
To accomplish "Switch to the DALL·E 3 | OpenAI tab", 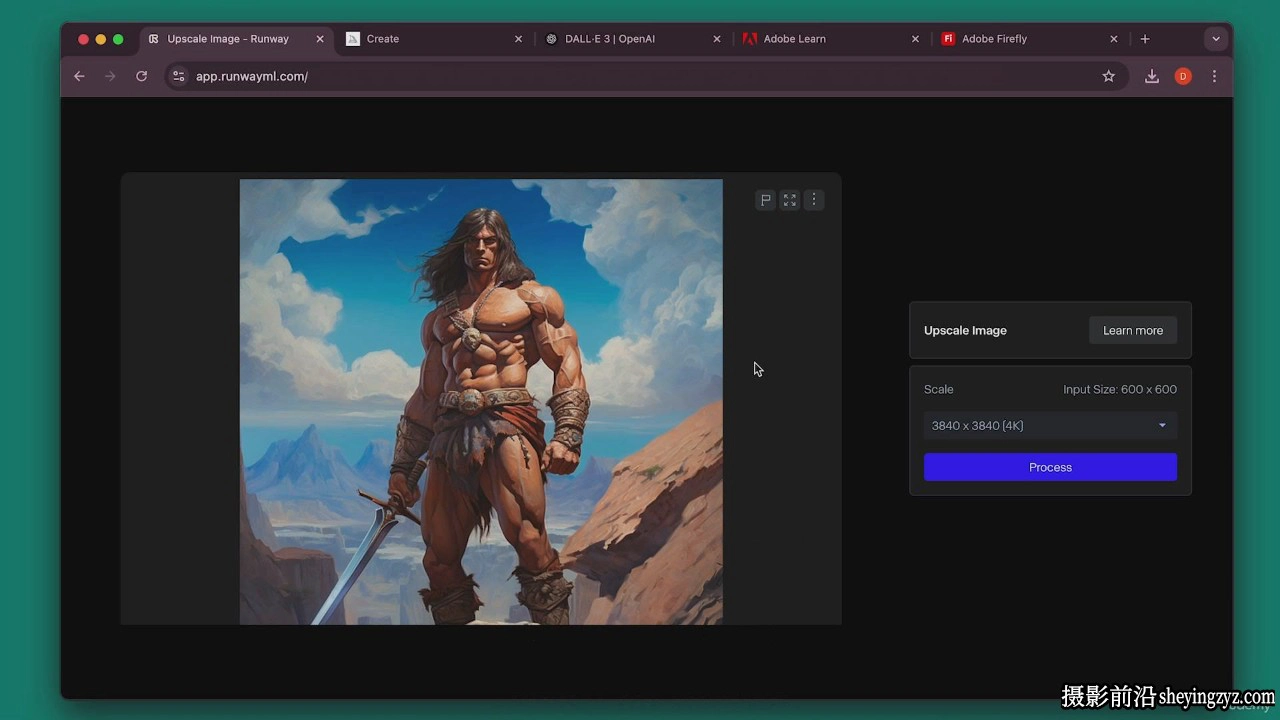I will click(x=633, y=39).
